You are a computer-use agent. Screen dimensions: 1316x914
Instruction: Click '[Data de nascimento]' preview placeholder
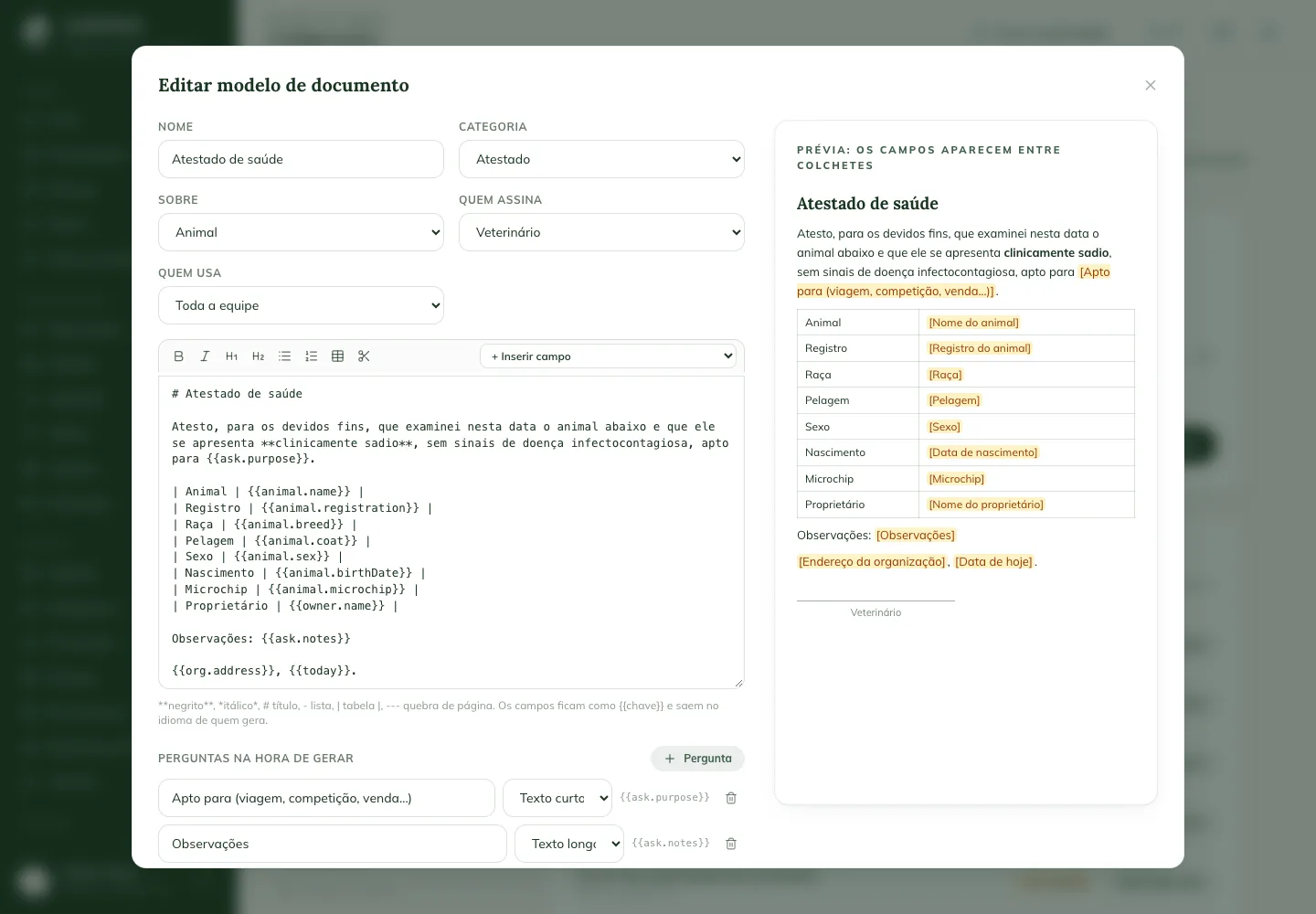(983, 452)
